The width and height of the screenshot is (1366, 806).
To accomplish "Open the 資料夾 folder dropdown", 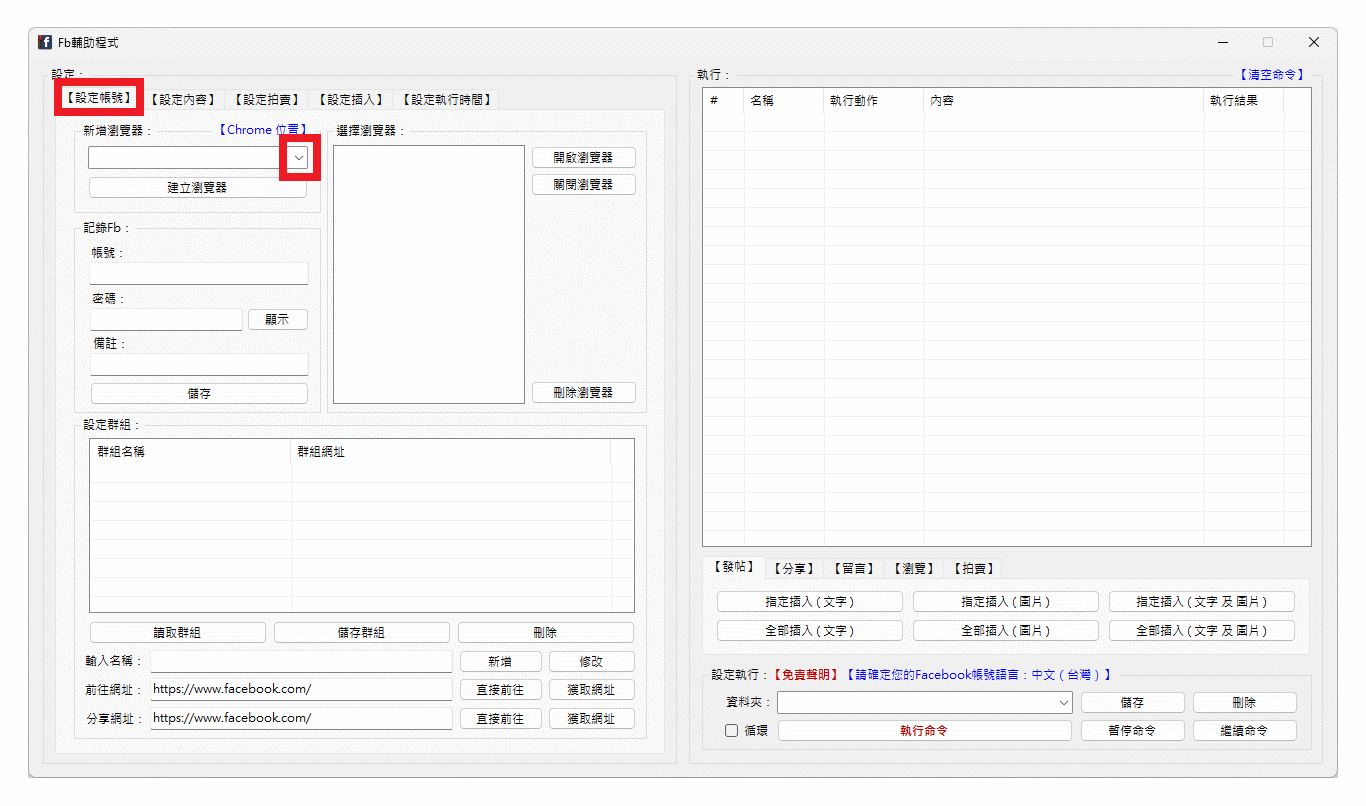I will [1063, 703].
